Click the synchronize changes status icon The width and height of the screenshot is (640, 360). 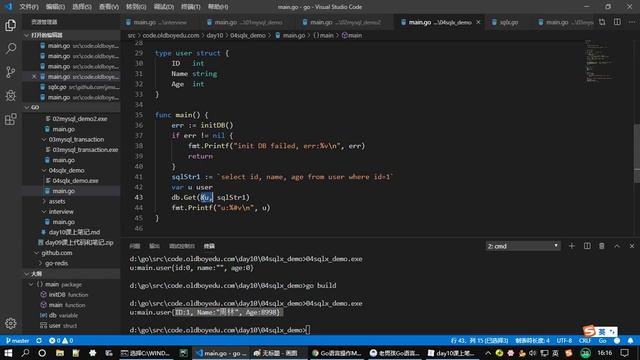(x=39, y=340)
